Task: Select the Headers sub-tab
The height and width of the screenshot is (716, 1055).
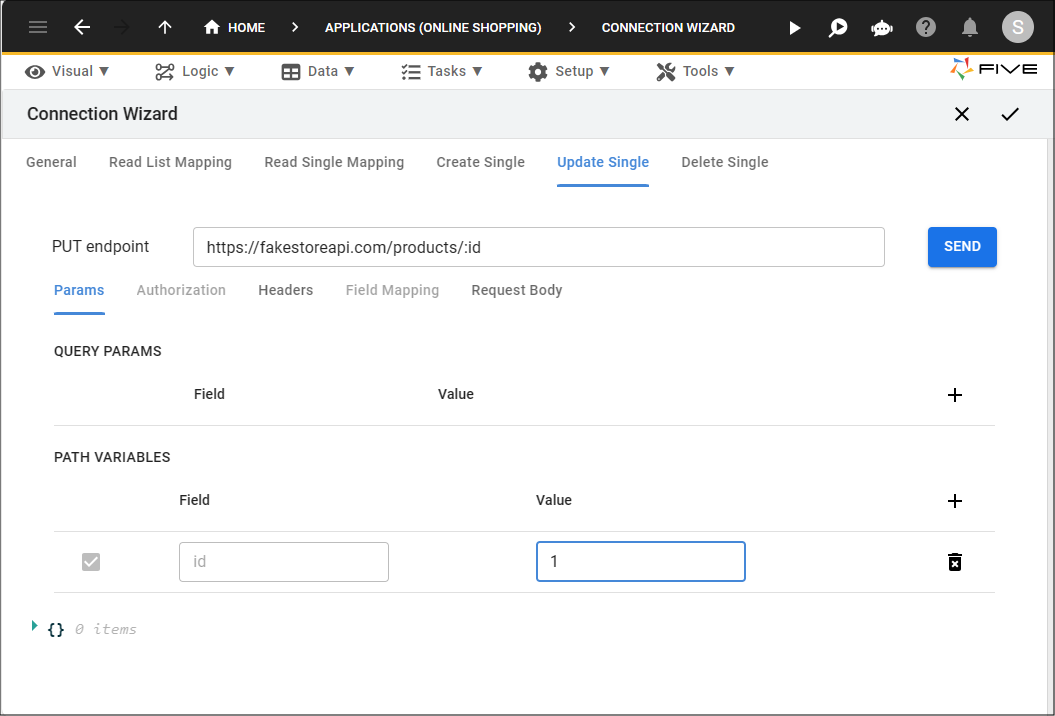Action: coord(285,290)
